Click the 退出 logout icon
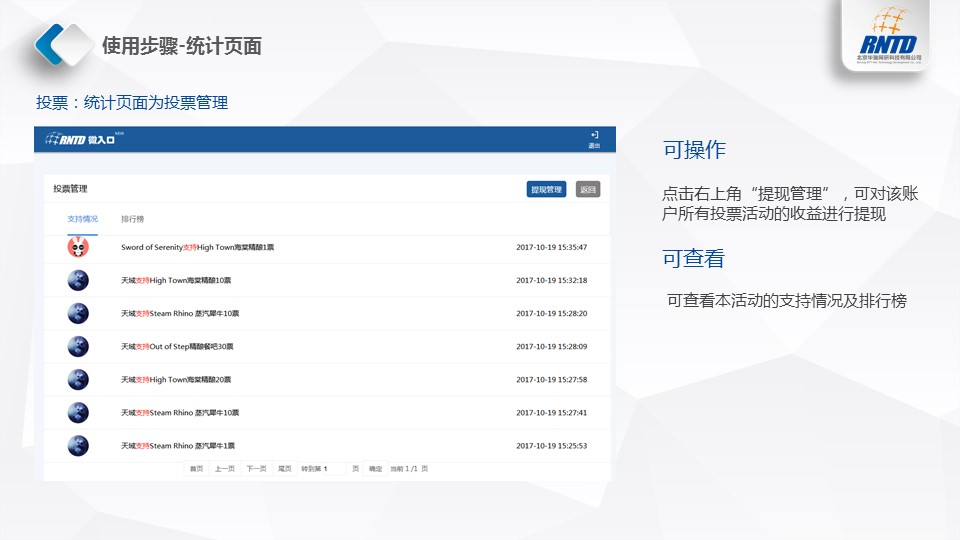The width and height of the screenshot is (960, 540). point(594,138)
